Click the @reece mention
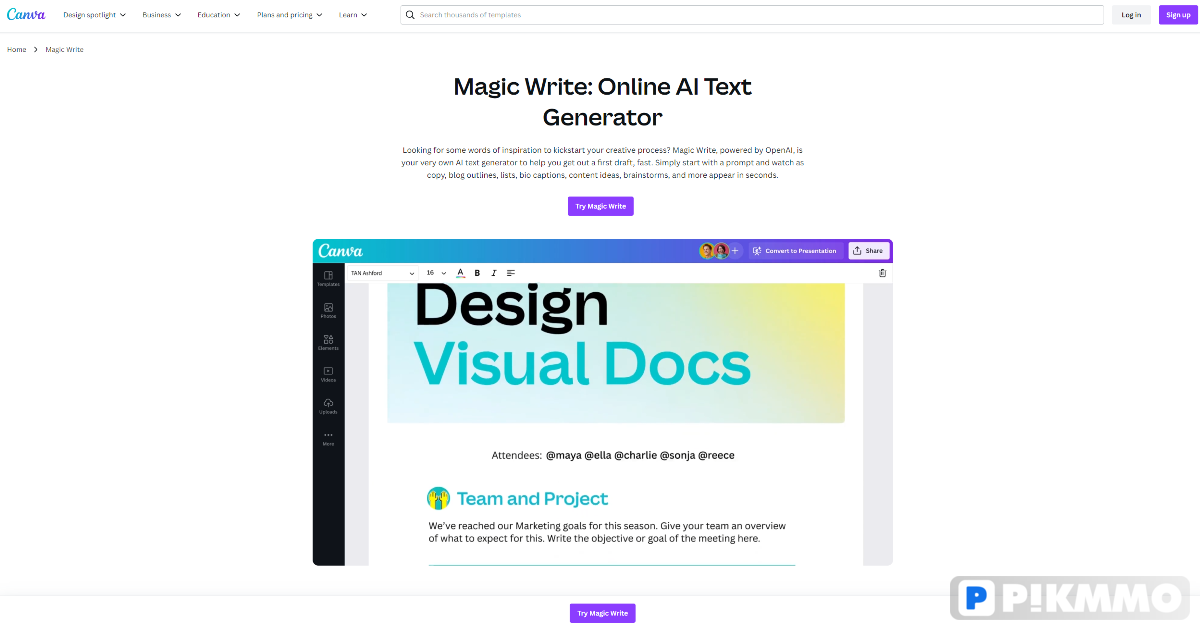 716,455
